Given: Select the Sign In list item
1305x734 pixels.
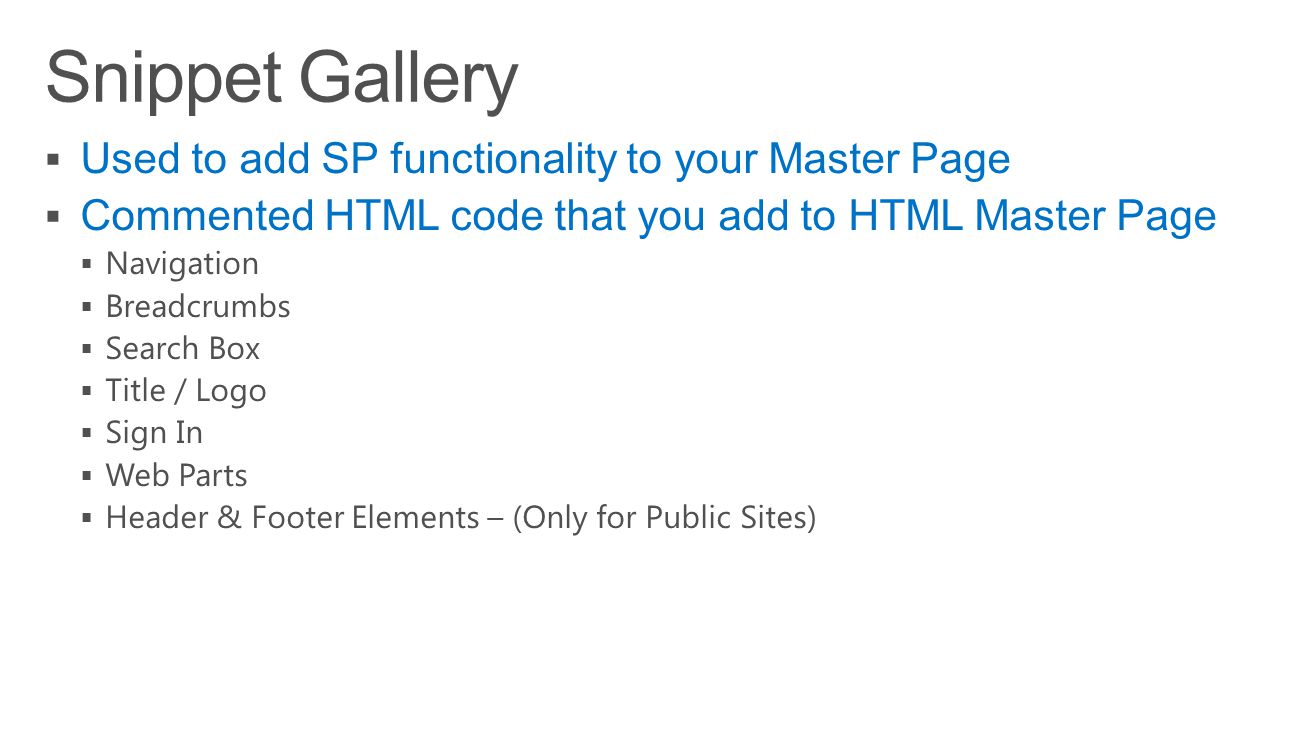Looking at the screenshot, I should [154, 433].
